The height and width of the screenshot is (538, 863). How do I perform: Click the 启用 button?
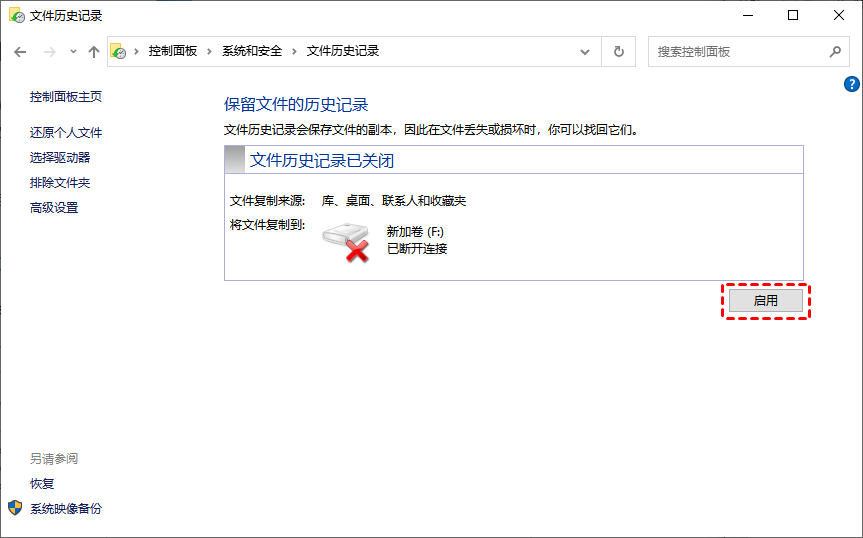[766, 301]
